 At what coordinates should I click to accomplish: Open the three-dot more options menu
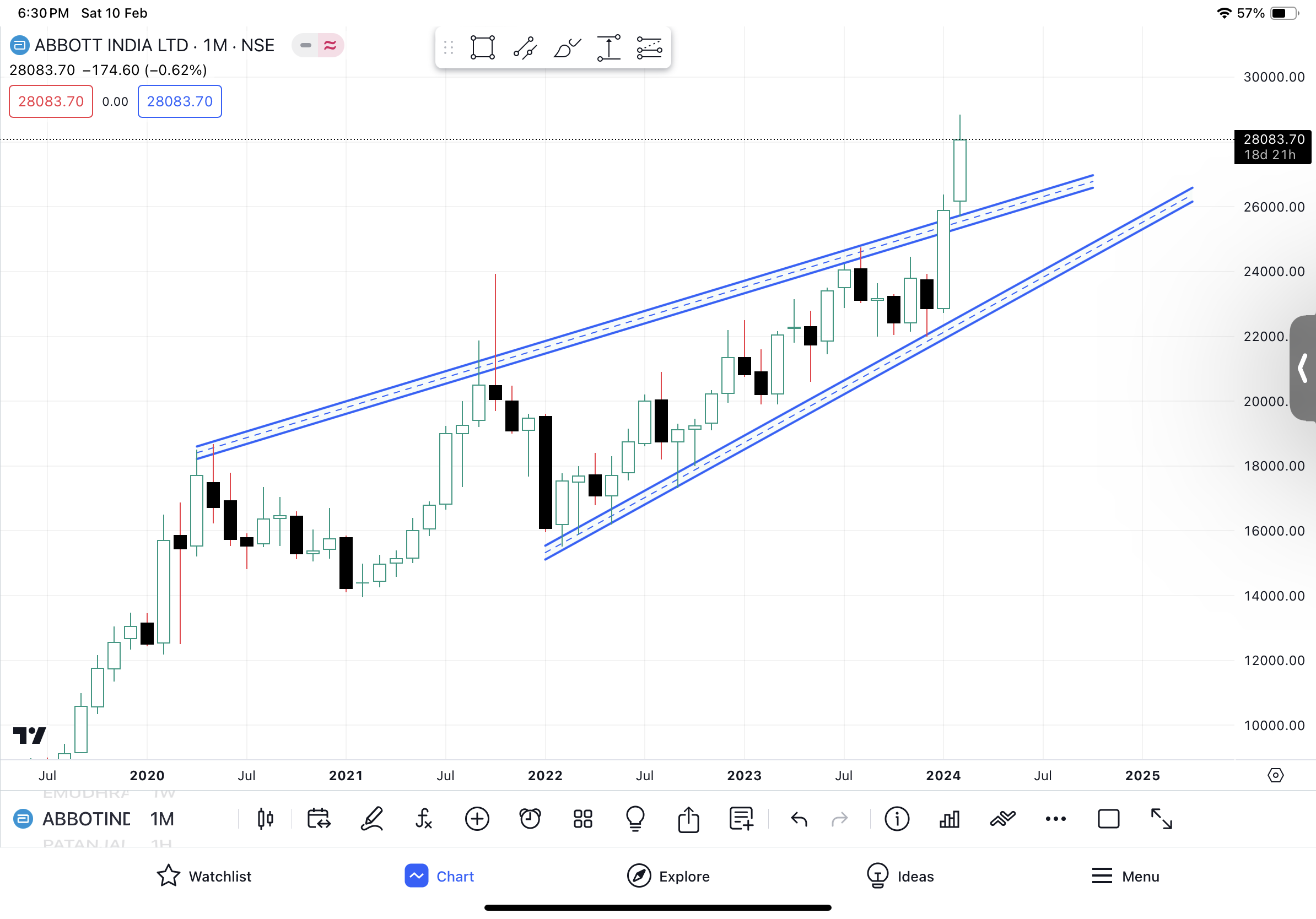(x=1056, y=819)
